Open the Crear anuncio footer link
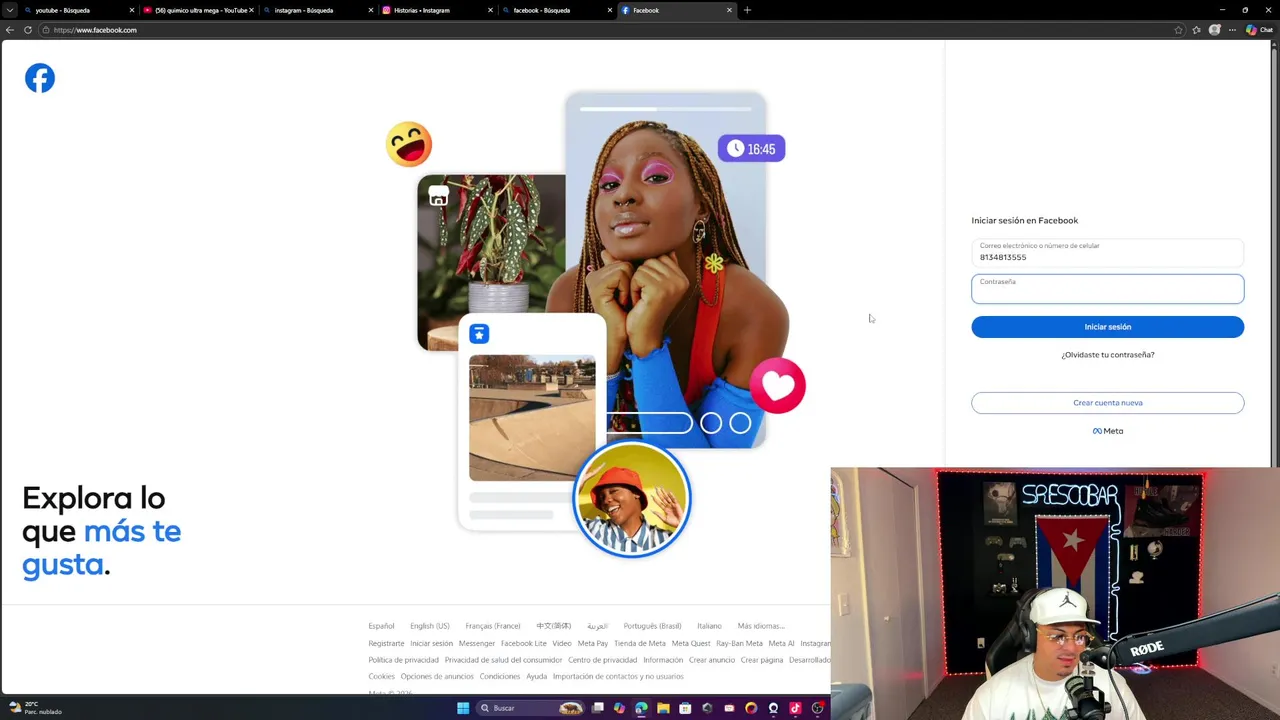This screenshot has width=1280, height=720. [x=712, y=660]
